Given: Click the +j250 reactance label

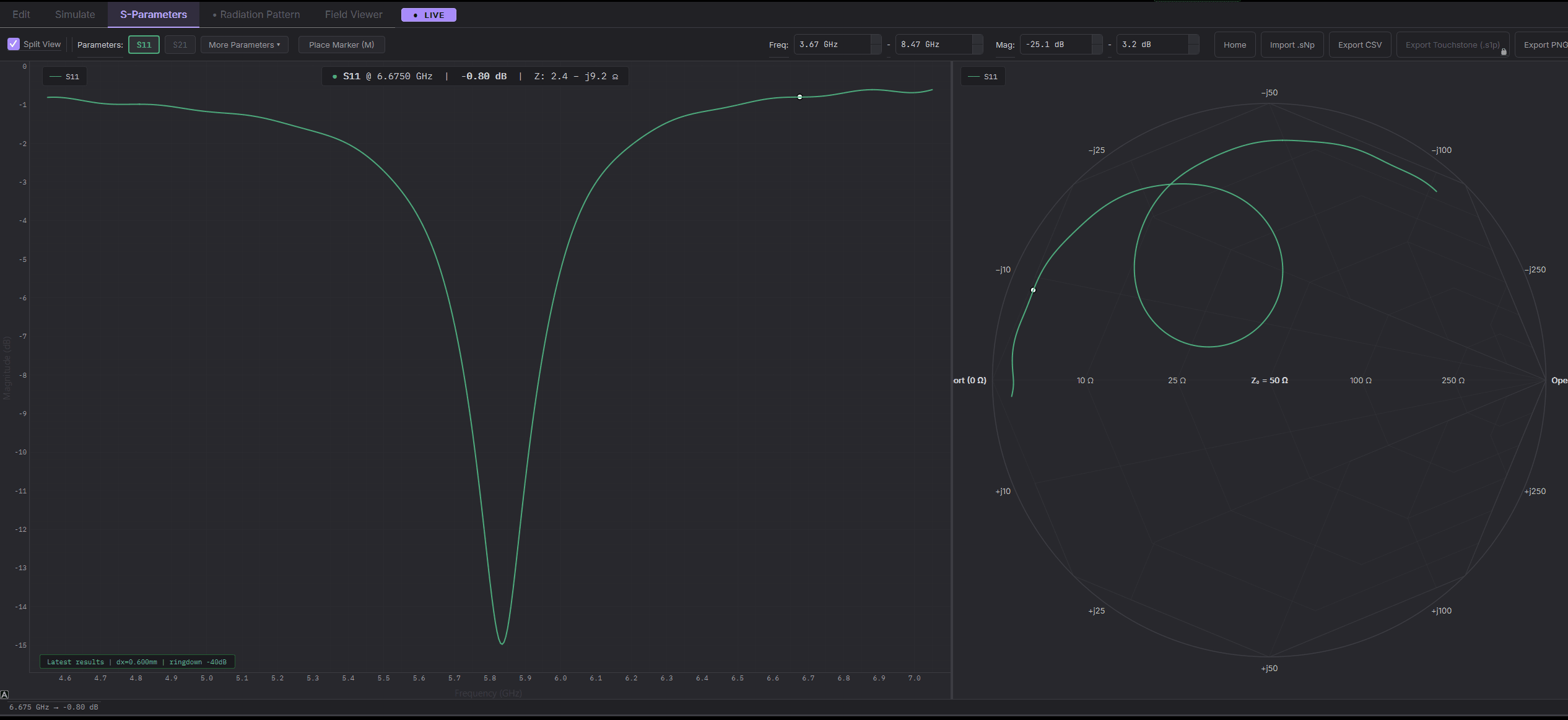Looking at the screenshot, I should 1535,491.
